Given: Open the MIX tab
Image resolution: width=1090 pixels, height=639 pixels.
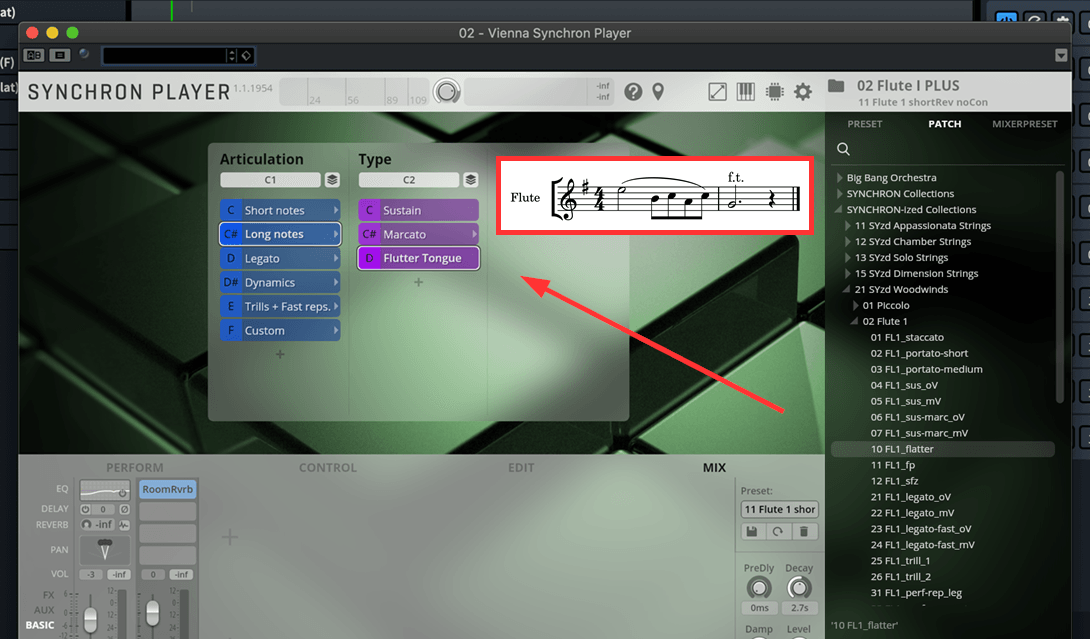Looking at the screenshot, I should click(x=714, y=468).
